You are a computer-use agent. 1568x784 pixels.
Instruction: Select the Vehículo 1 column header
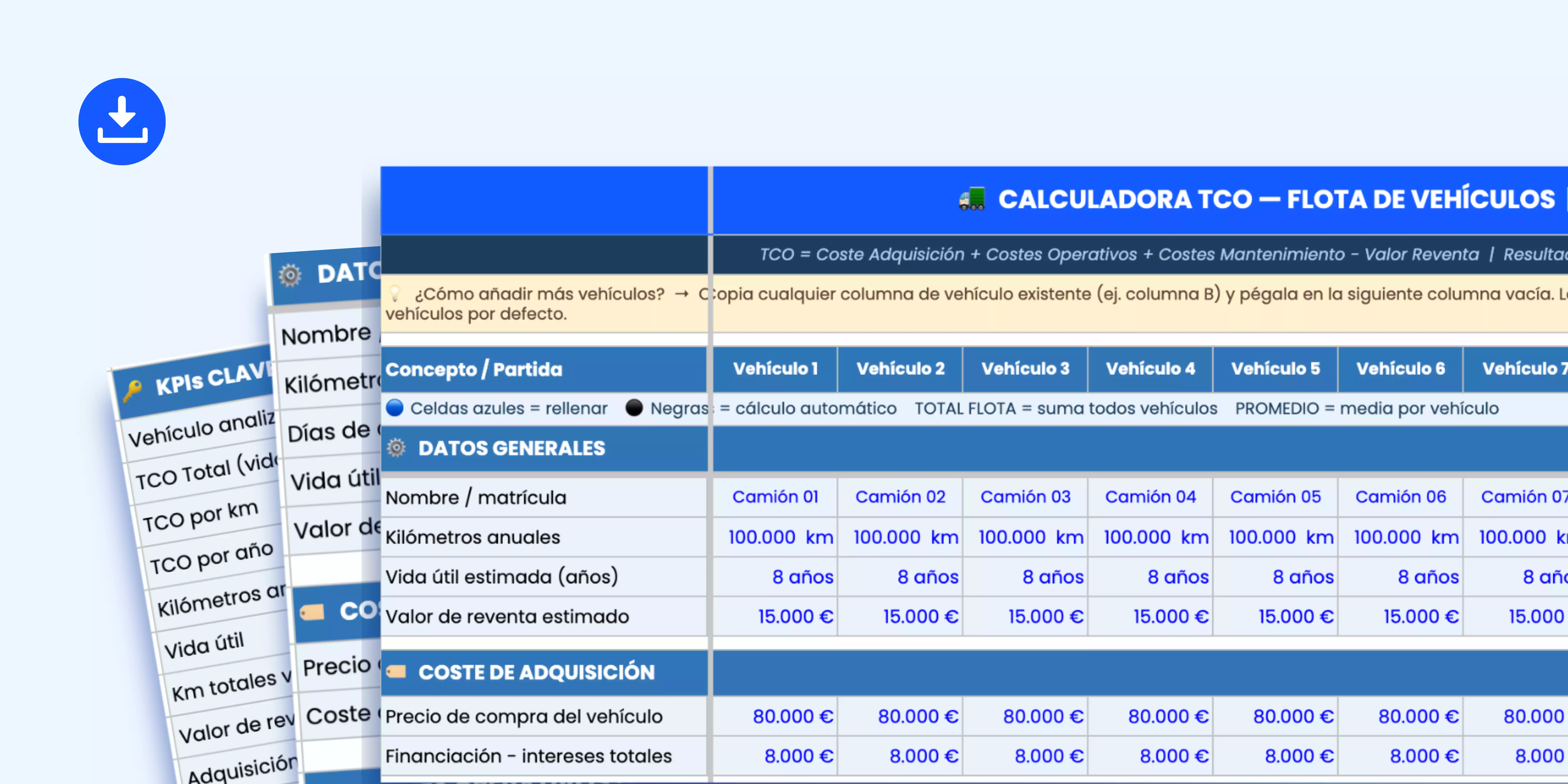tap(775, 369)
